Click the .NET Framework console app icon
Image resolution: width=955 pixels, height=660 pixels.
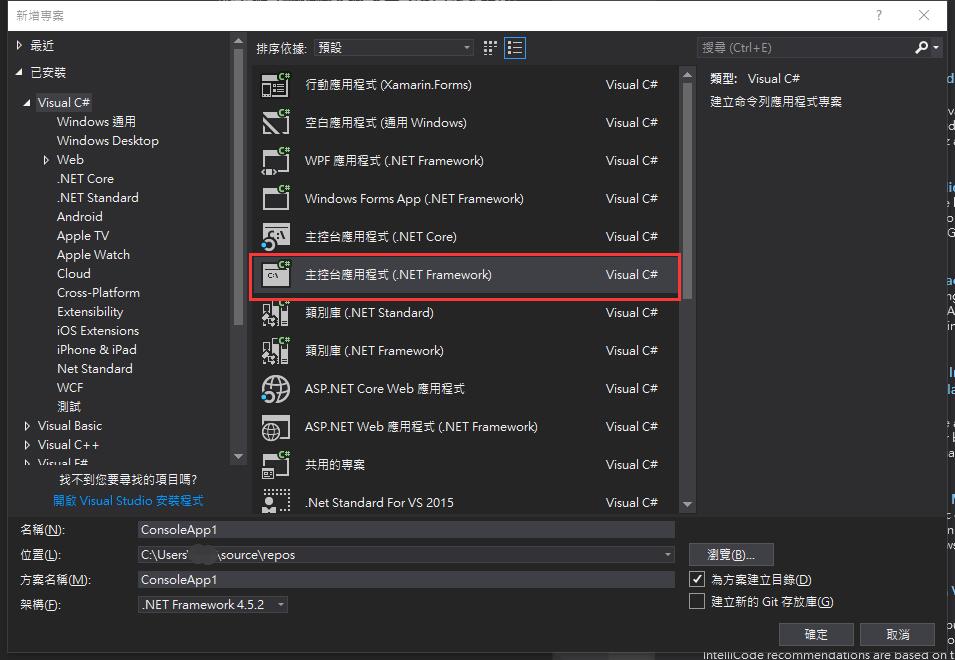276,275
